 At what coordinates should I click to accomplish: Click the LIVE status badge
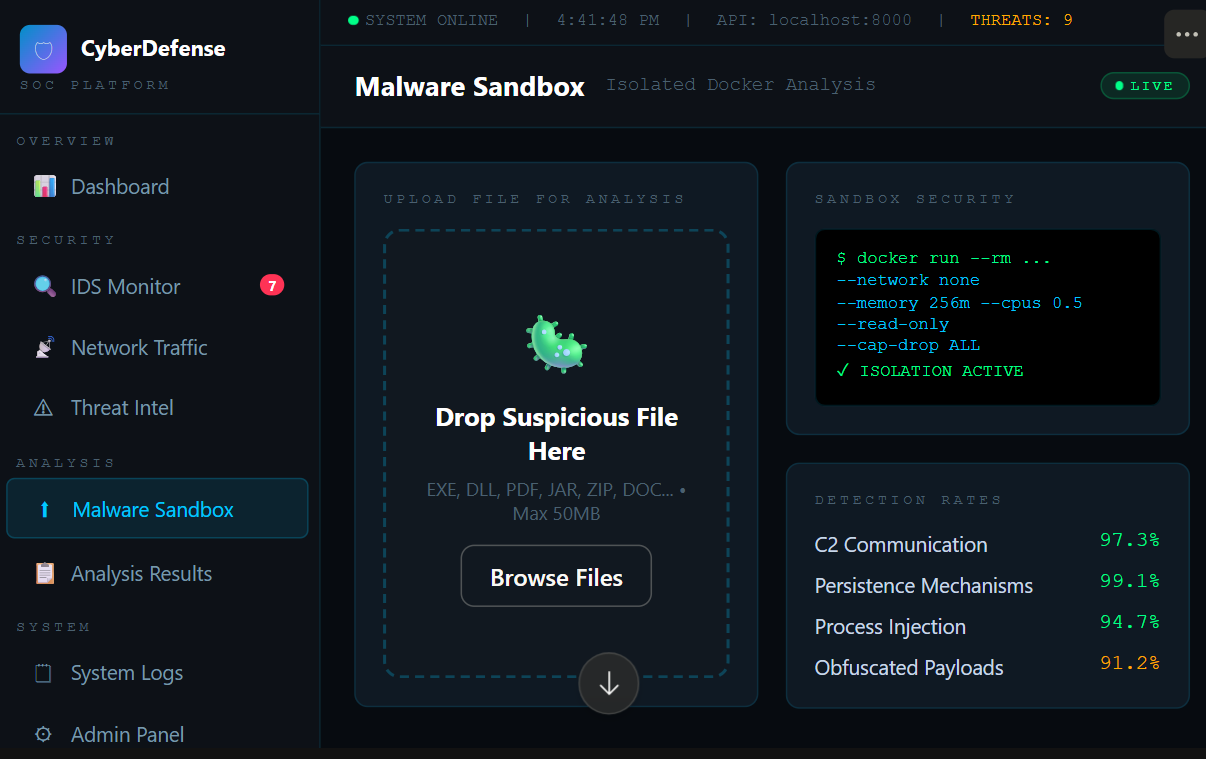pos(1145,86)
